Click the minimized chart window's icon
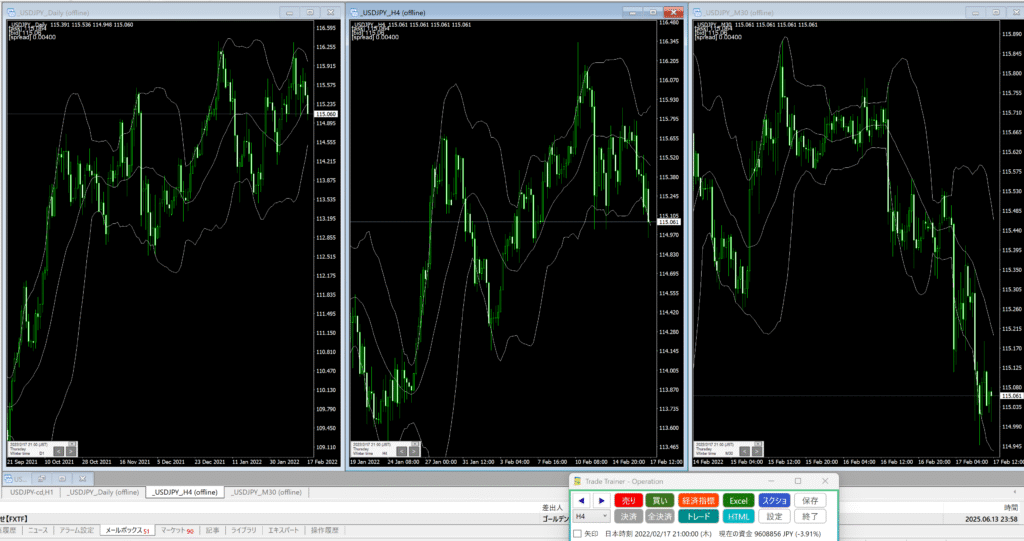Image resolution: width=1024 pixels, height=541 pixels. [8, 479]
